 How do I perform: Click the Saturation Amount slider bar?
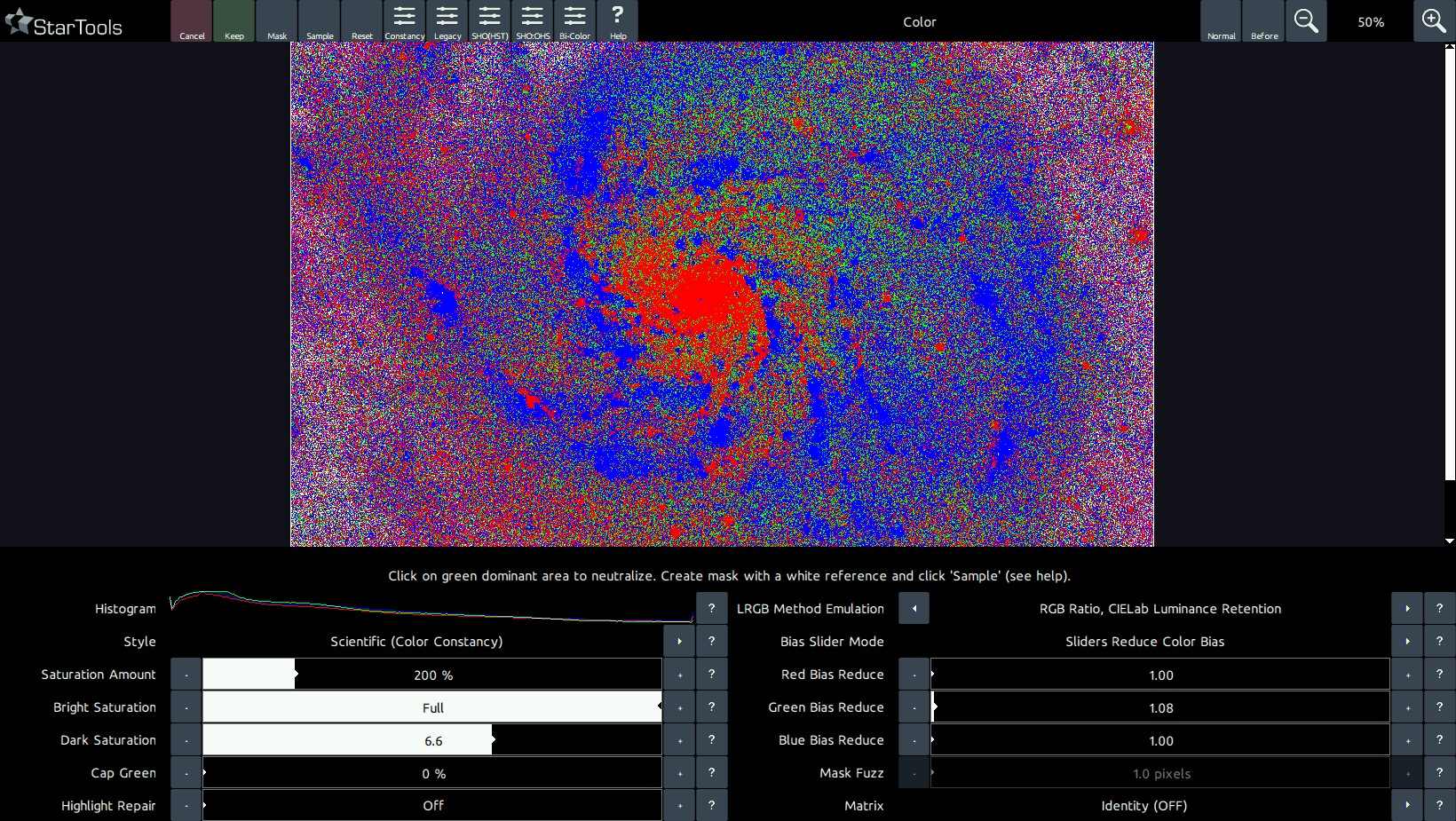coord(431,675)
